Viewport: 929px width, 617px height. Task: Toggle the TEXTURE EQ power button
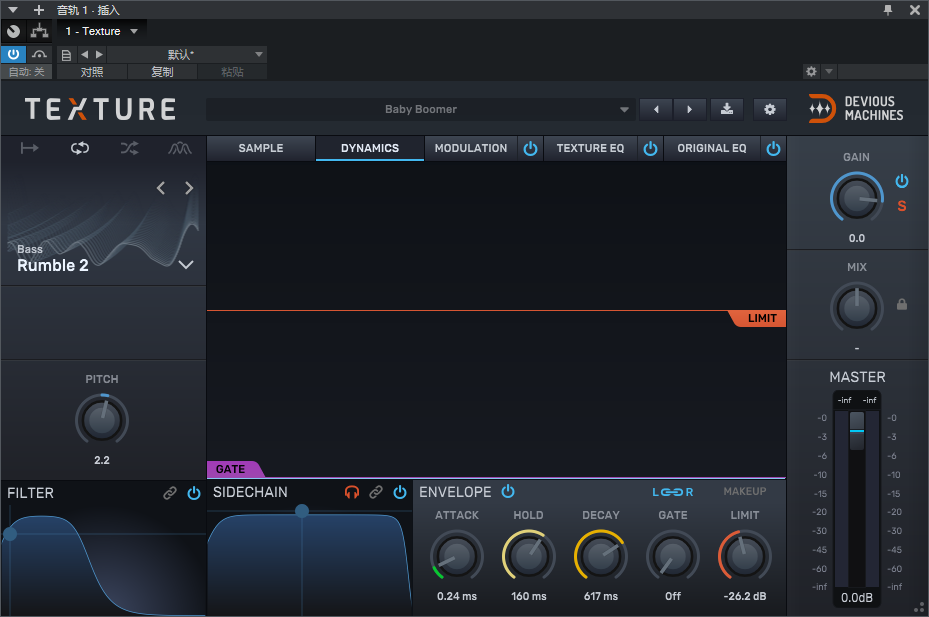650,148
